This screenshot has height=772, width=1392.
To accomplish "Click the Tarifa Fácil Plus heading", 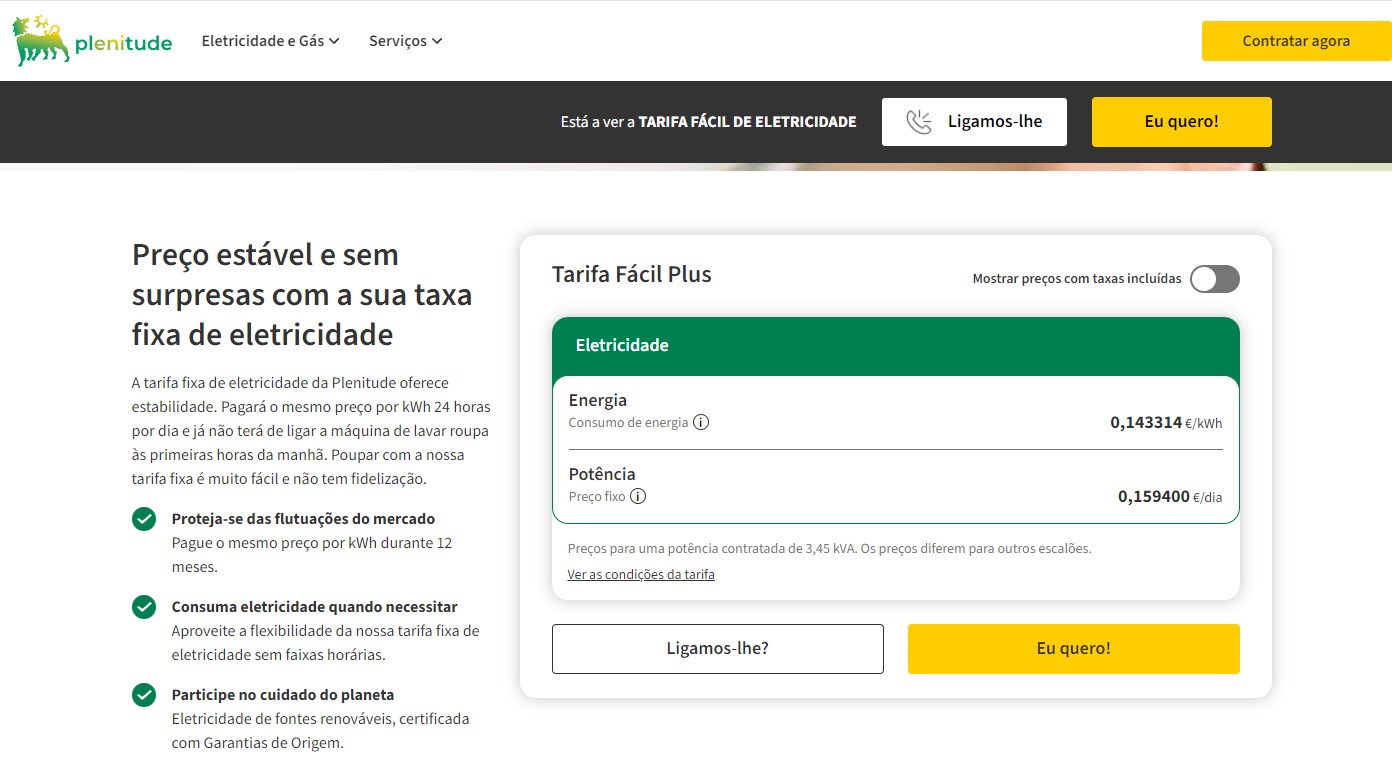I will (631, 275).
